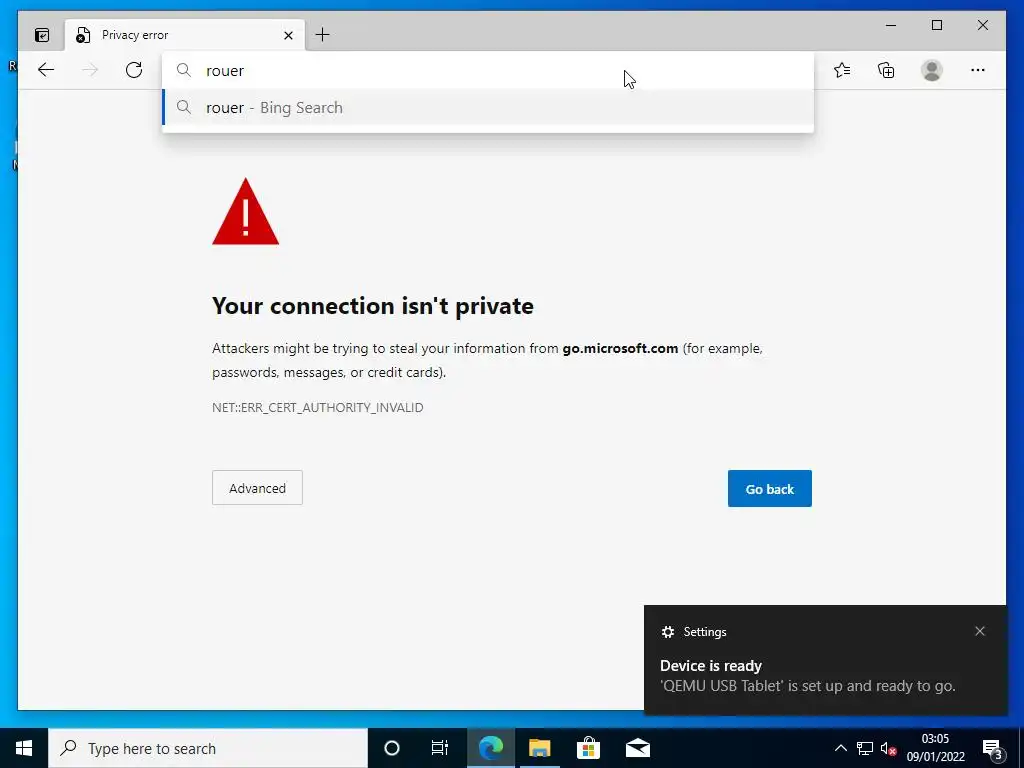Maximize the Edge window
Viewport: 1024px width, 768px height.
936,25
